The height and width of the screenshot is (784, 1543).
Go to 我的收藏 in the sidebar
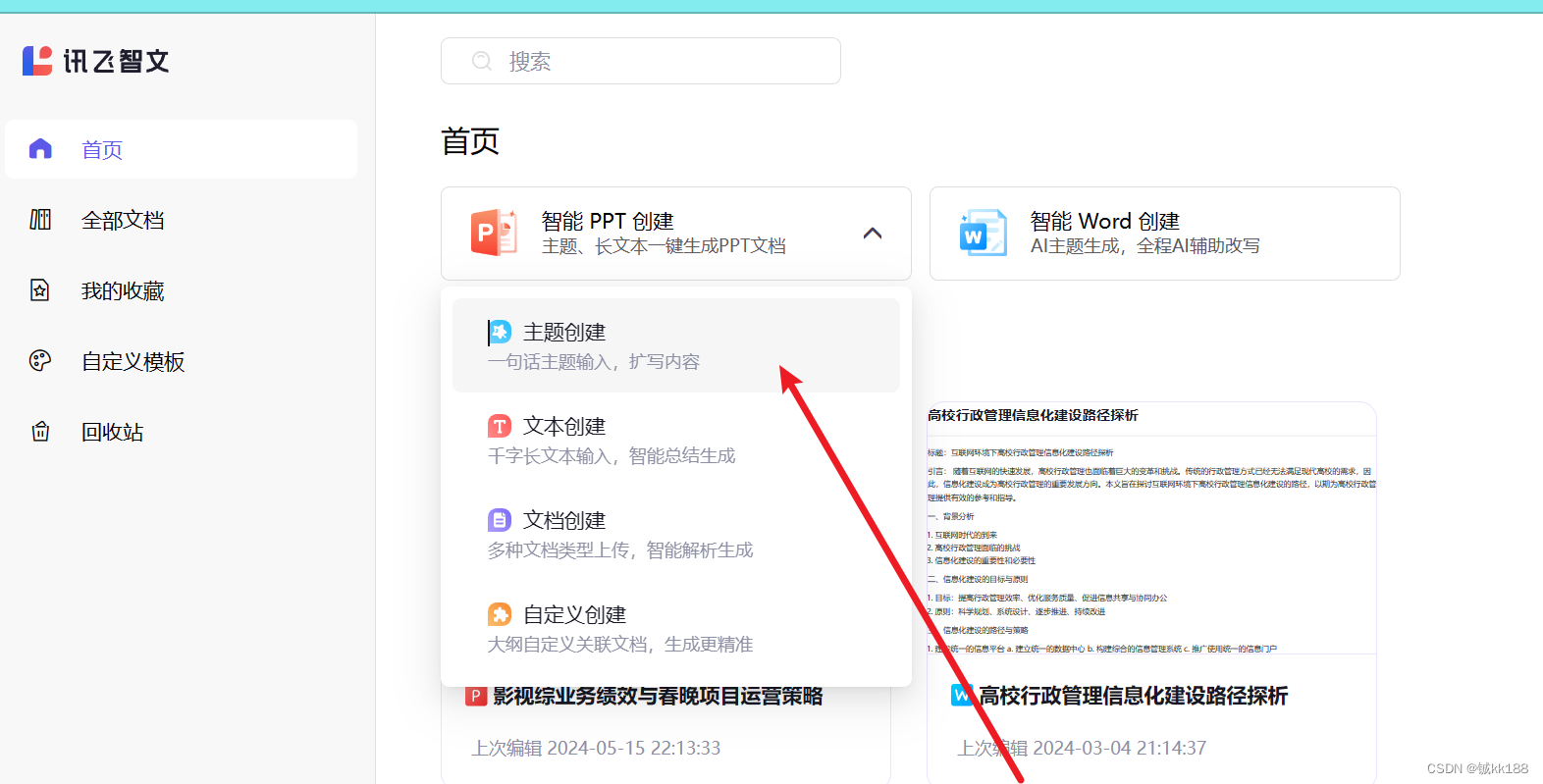(182, 290)
